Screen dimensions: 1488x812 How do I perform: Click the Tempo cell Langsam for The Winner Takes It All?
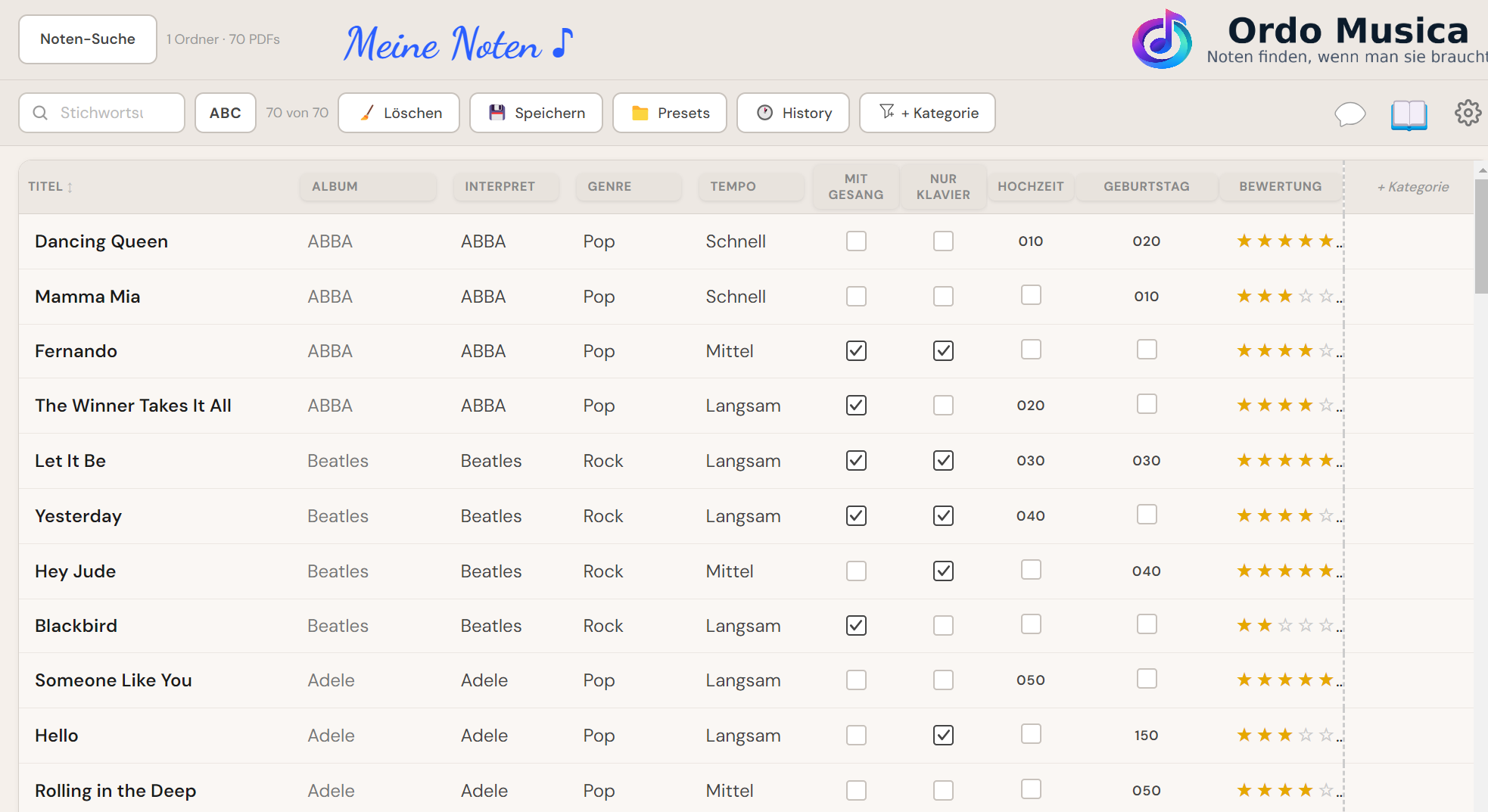pyautogui.click(x=743, y=406)
